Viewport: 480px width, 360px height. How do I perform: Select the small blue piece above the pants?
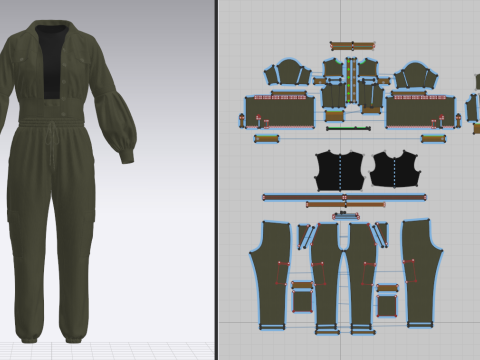tap(346, 216)
